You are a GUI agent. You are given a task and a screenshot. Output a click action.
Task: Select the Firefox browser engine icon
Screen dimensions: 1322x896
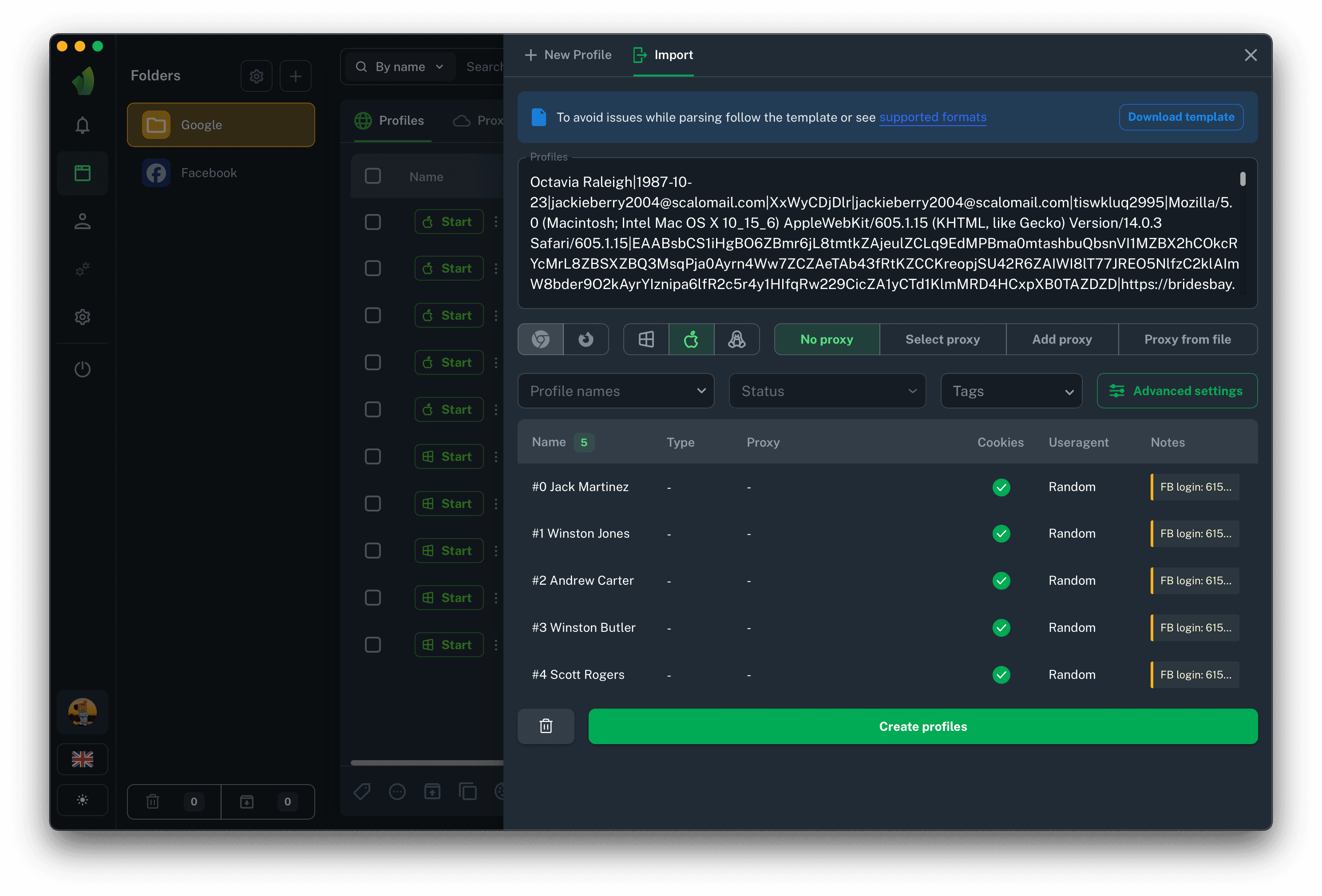click(586, 340)
